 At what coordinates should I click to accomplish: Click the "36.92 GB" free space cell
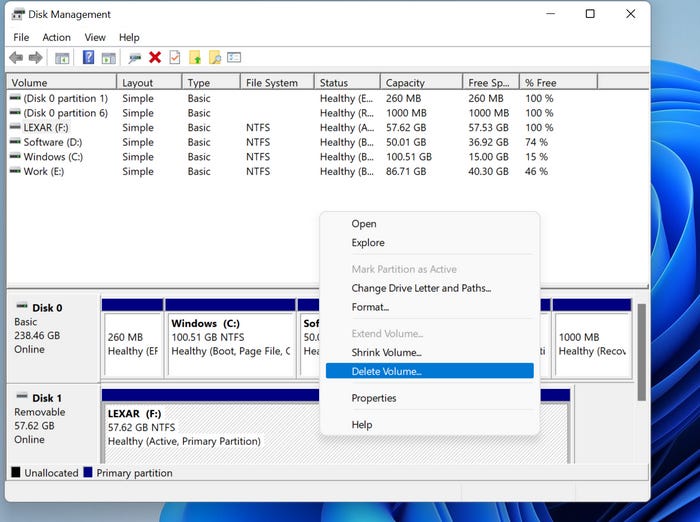click(488, 142)
